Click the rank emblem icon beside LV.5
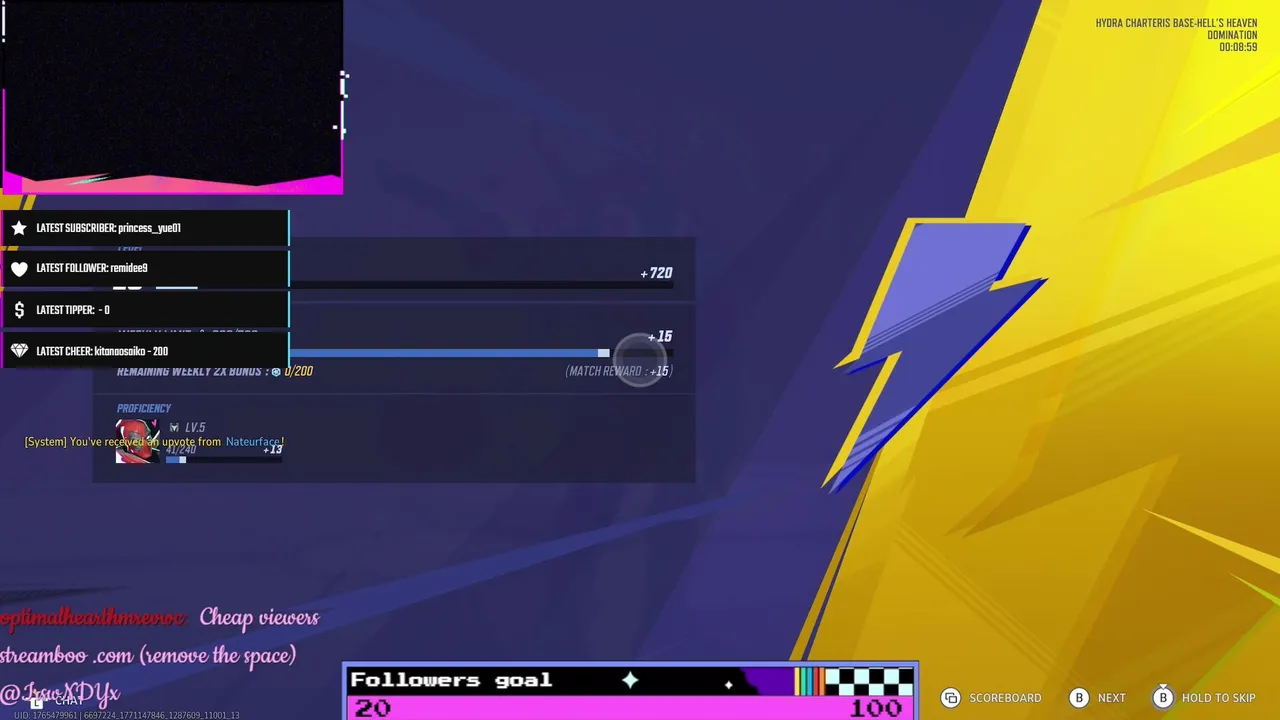This screenshot has width=1280, height=720. pos(174,428)
